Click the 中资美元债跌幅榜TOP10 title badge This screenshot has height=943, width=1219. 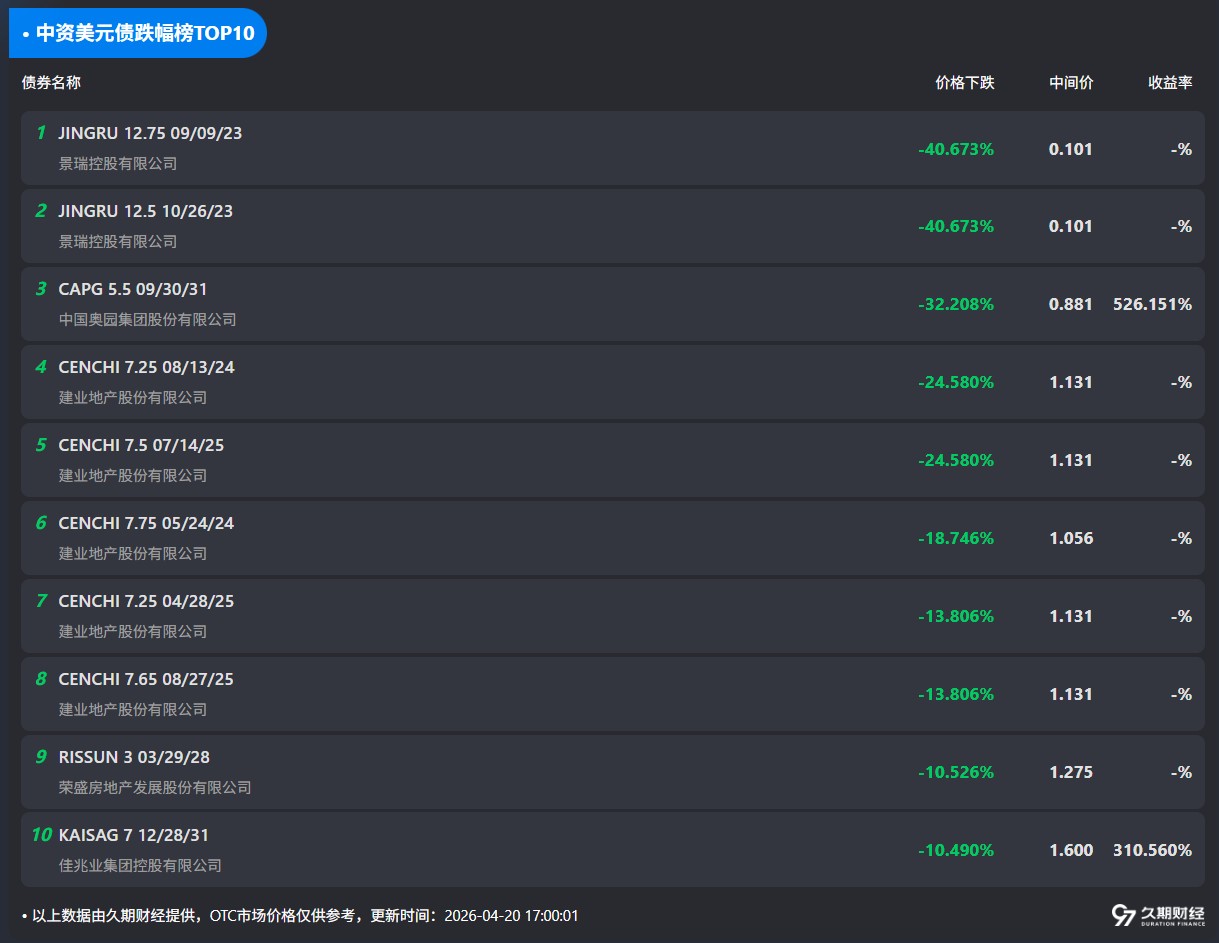click(138, 33)
